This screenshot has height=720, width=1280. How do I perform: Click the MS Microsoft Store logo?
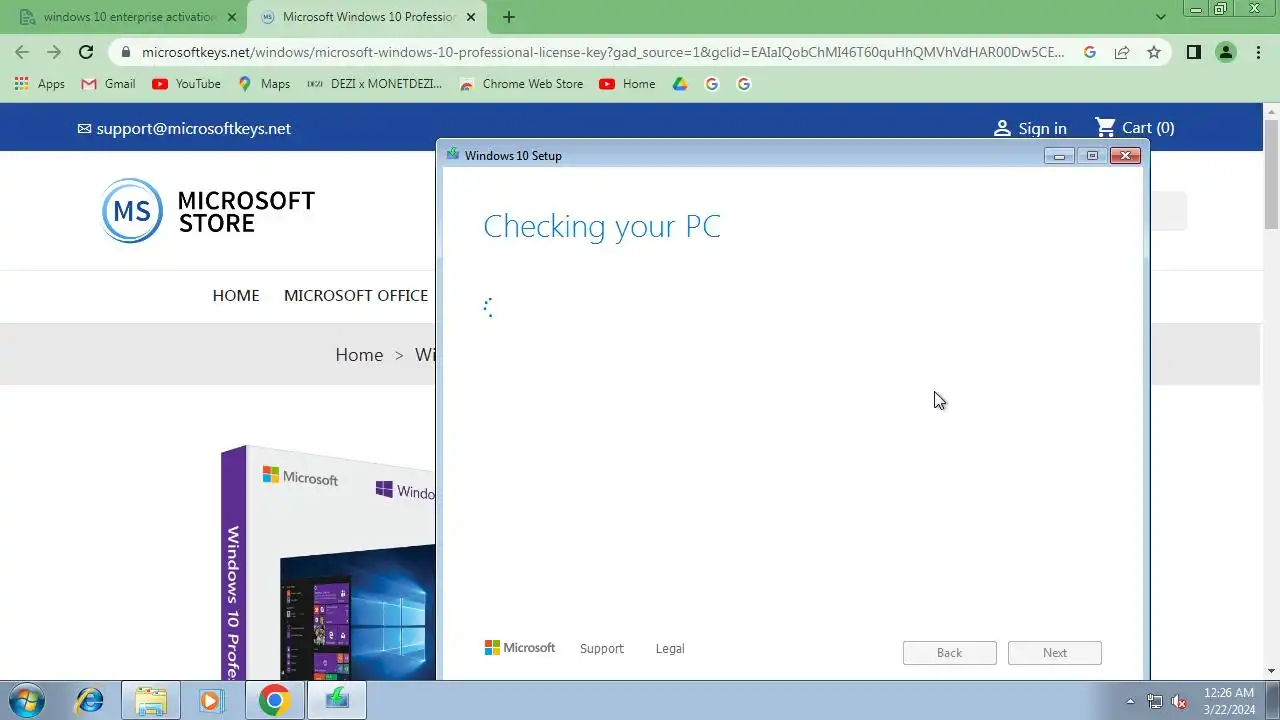click(208, 211)
